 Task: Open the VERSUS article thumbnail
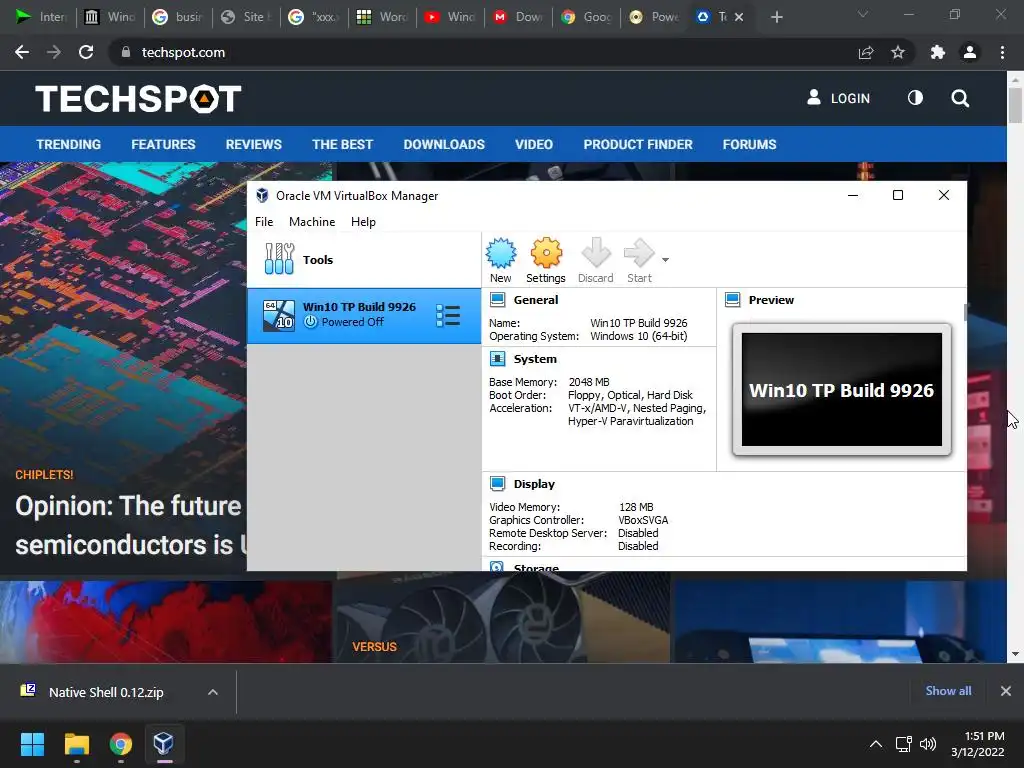503,618
